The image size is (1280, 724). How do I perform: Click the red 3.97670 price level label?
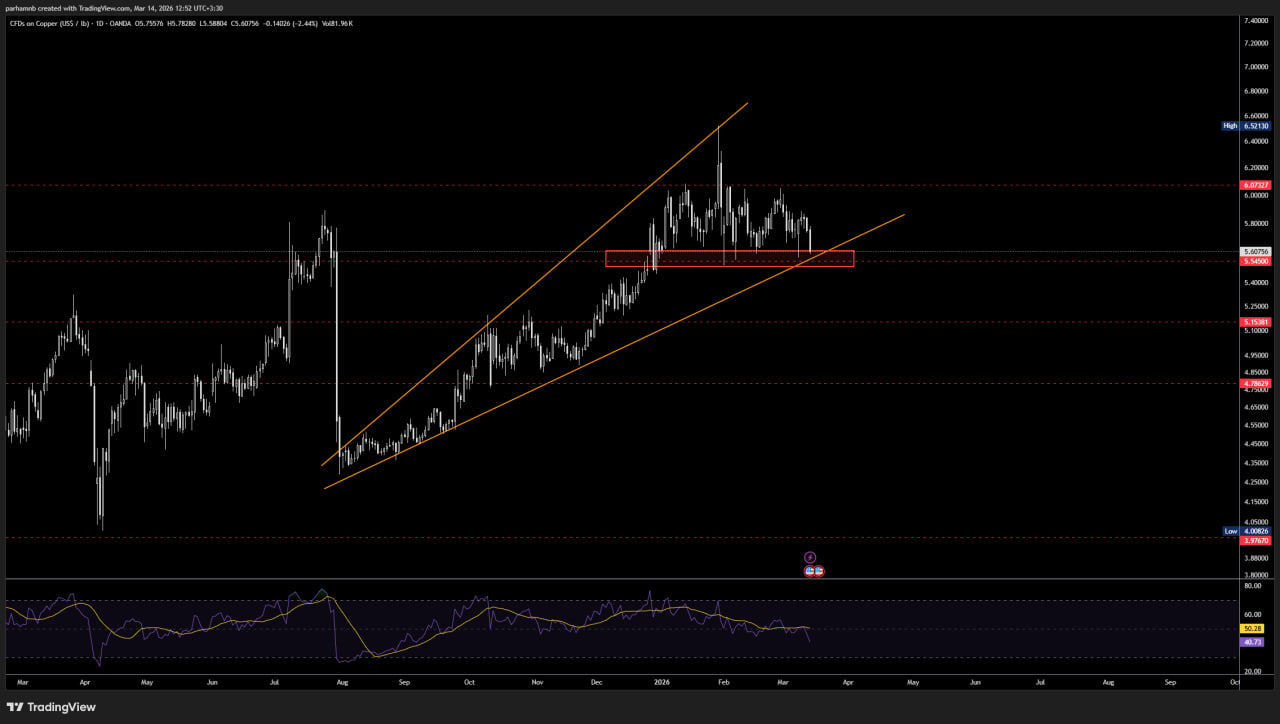pos(1255,540)
